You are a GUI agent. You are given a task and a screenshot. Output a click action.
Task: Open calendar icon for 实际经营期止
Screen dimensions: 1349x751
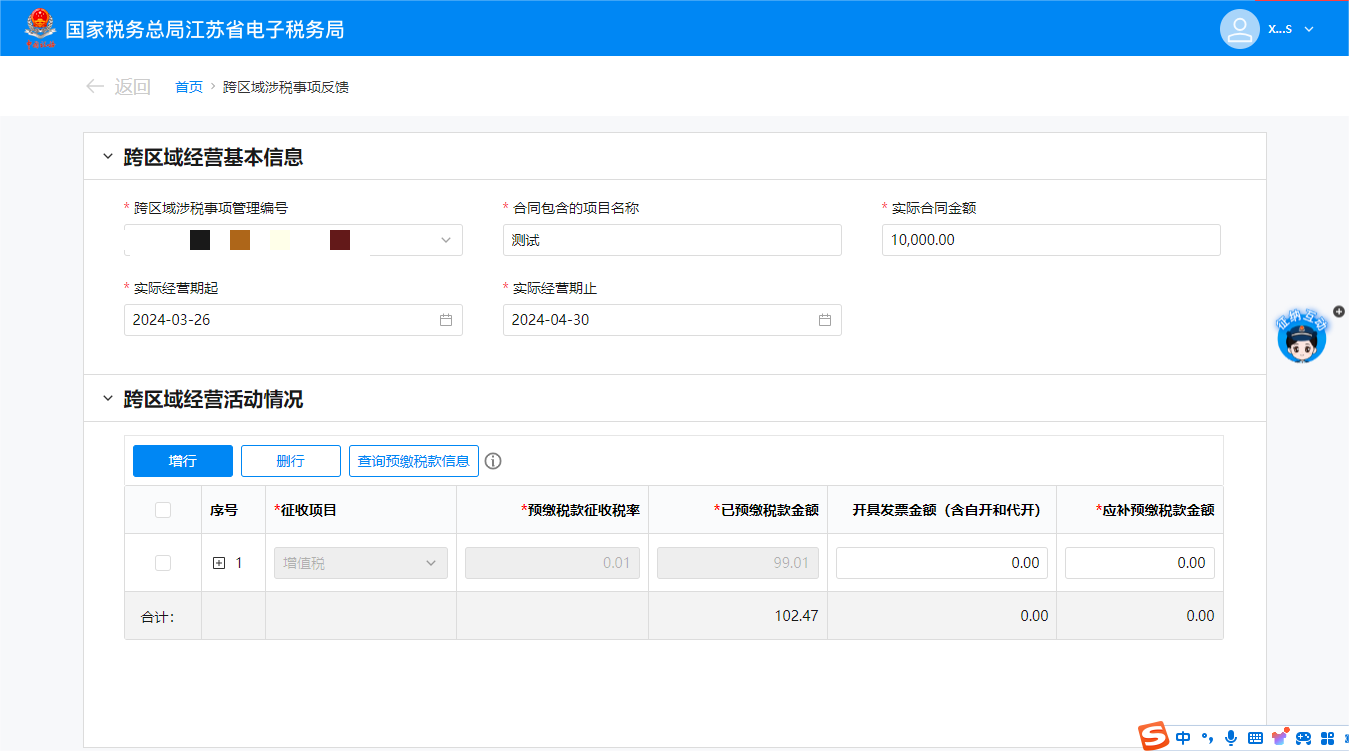[825, 320]
